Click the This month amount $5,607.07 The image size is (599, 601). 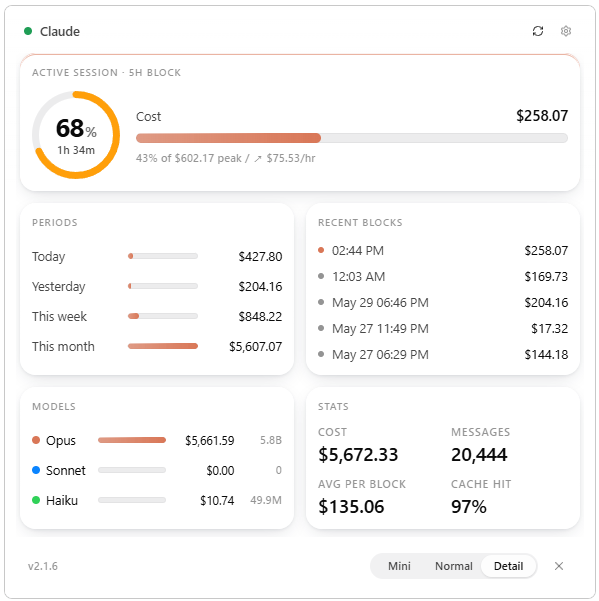coord(256,346)
